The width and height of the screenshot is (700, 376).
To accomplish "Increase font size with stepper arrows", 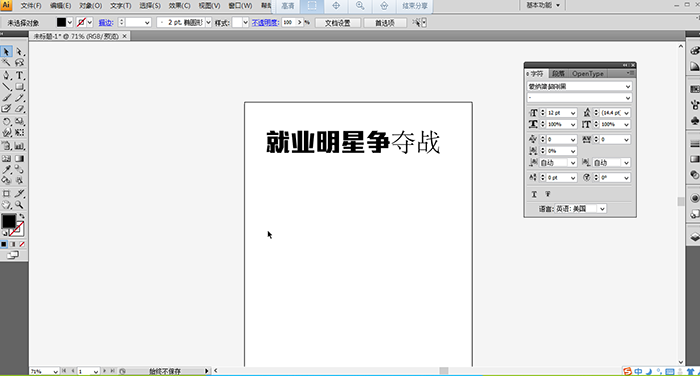I will coord(543,111).
